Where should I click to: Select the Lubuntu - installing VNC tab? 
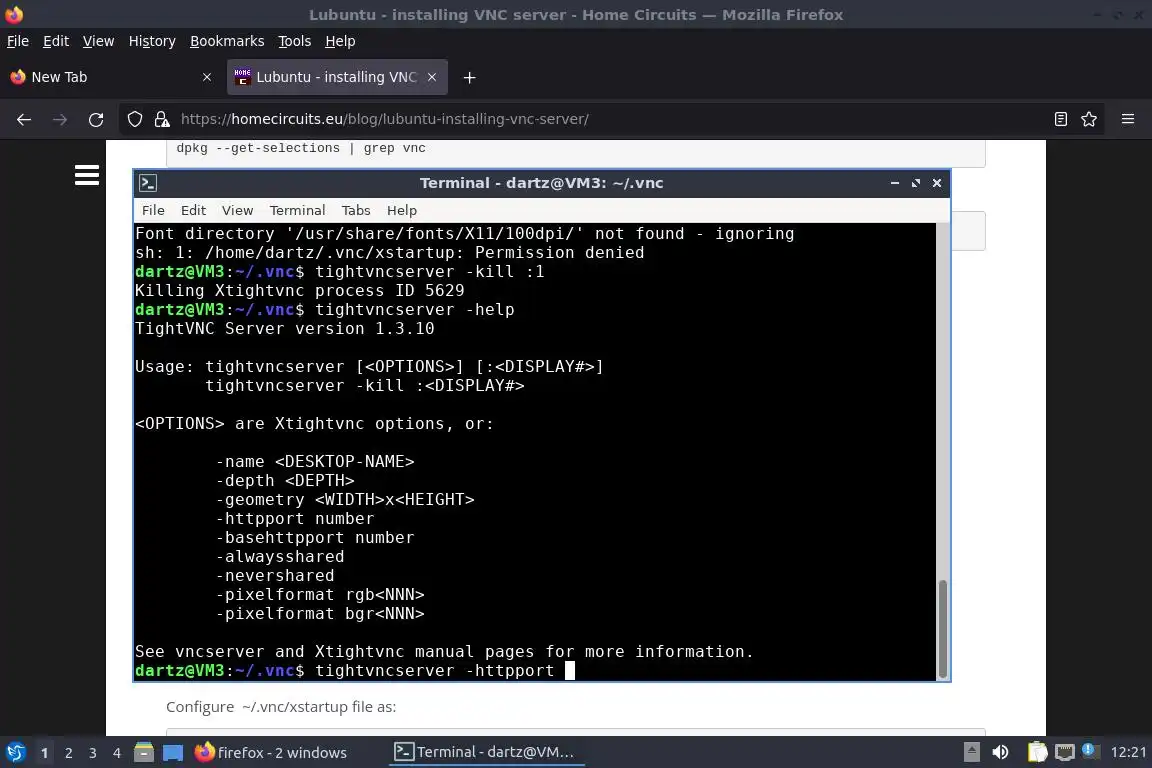pos(337,77)
